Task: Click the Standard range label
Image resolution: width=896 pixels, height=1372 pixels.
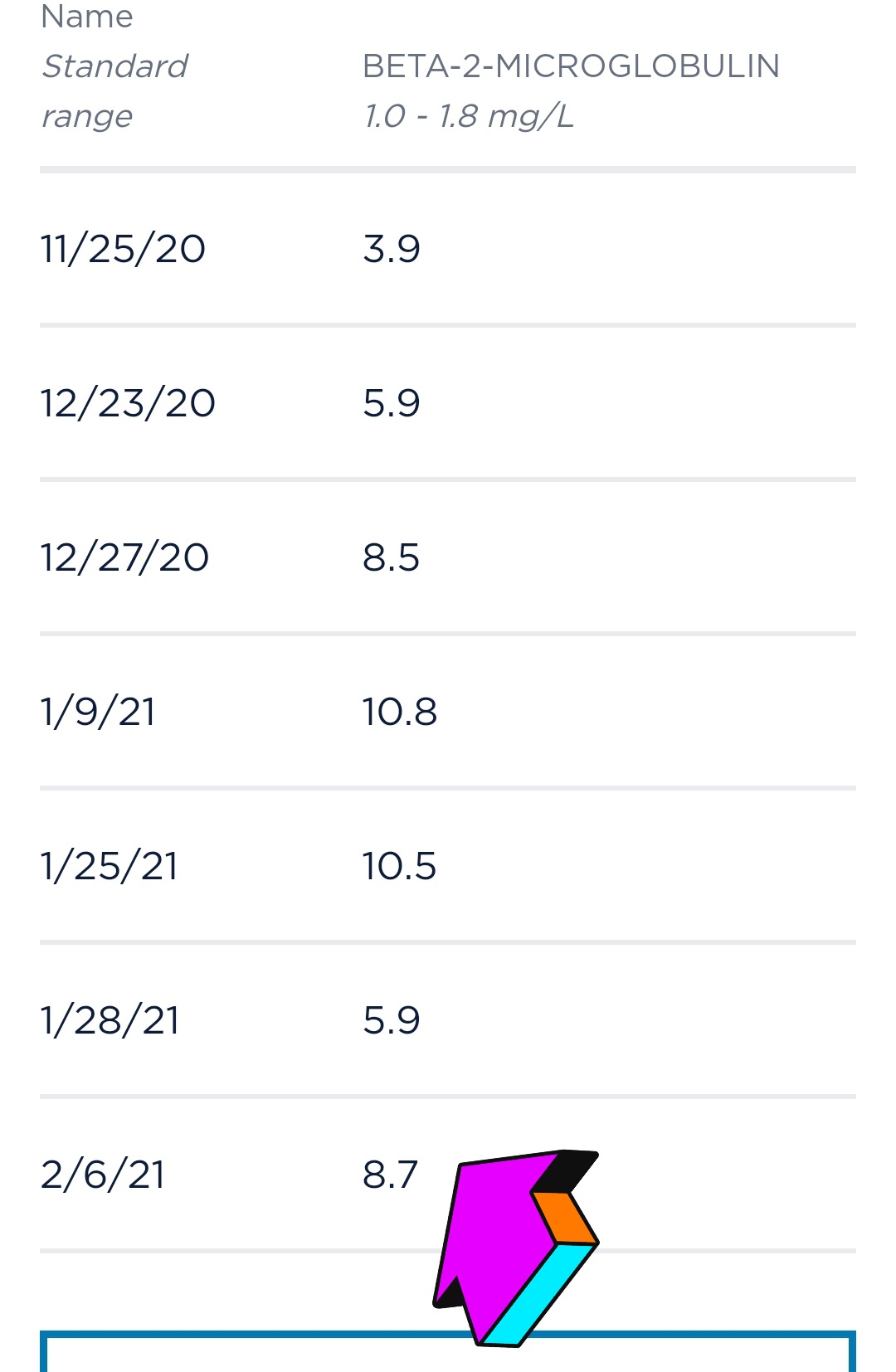Action: (114, 91)
